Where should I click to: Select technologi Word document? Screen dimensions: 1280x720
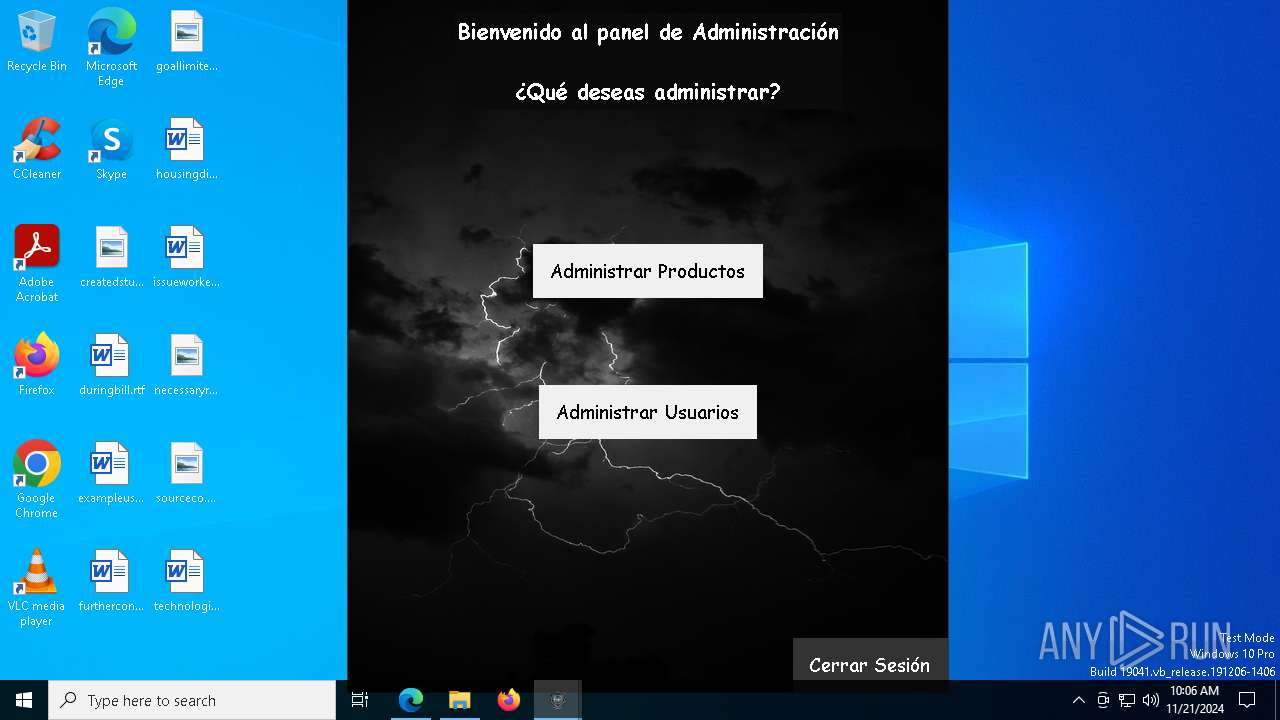tap(186, 581)
